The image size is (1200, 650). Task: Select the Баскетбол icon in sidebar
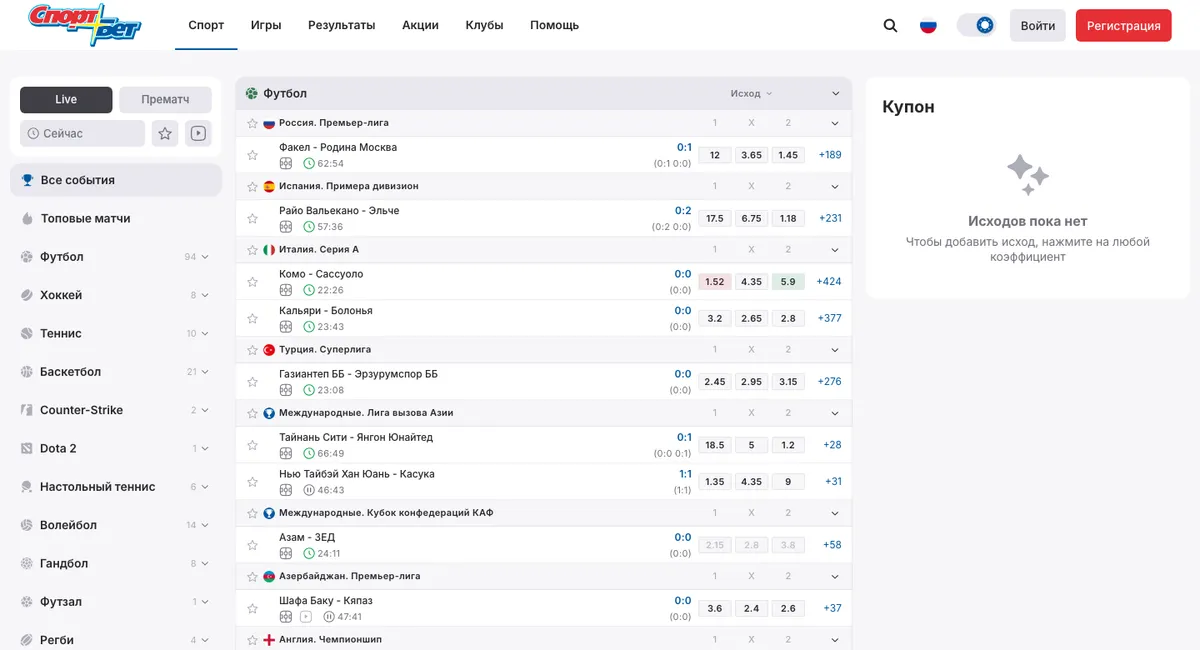point(27,372)
